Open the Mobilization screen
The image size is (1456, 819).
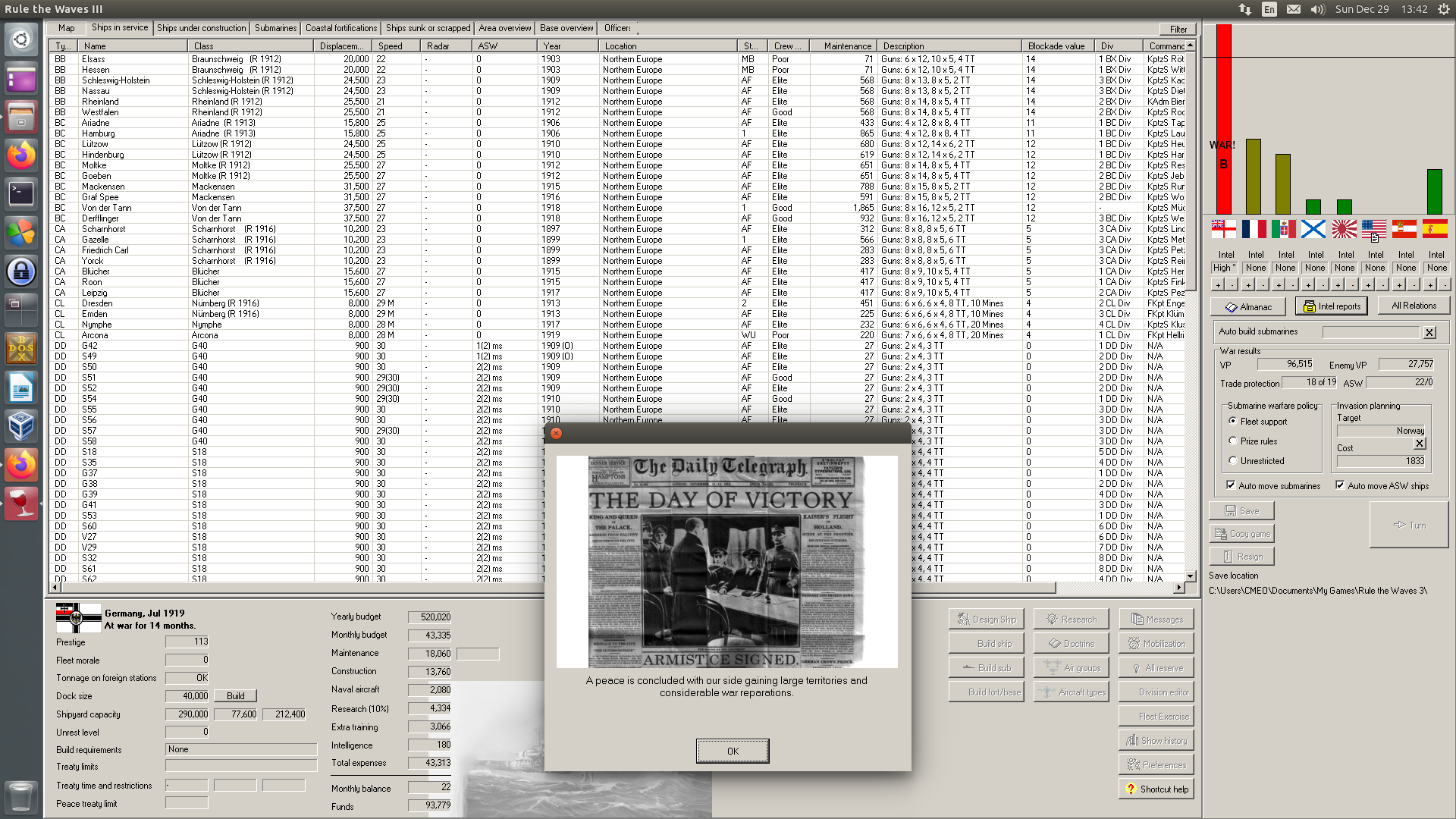point(1156,643)
